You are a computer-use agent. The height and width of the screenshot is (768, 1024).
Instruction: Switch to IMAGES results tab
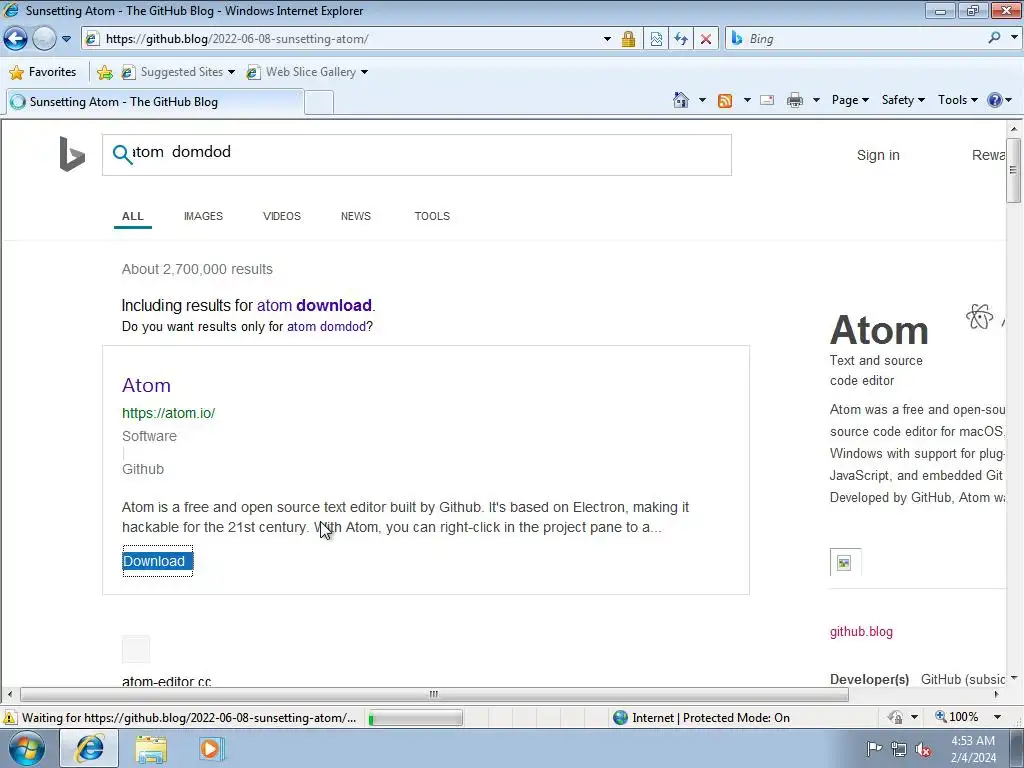pyautogui.click(x=203, y=216)
